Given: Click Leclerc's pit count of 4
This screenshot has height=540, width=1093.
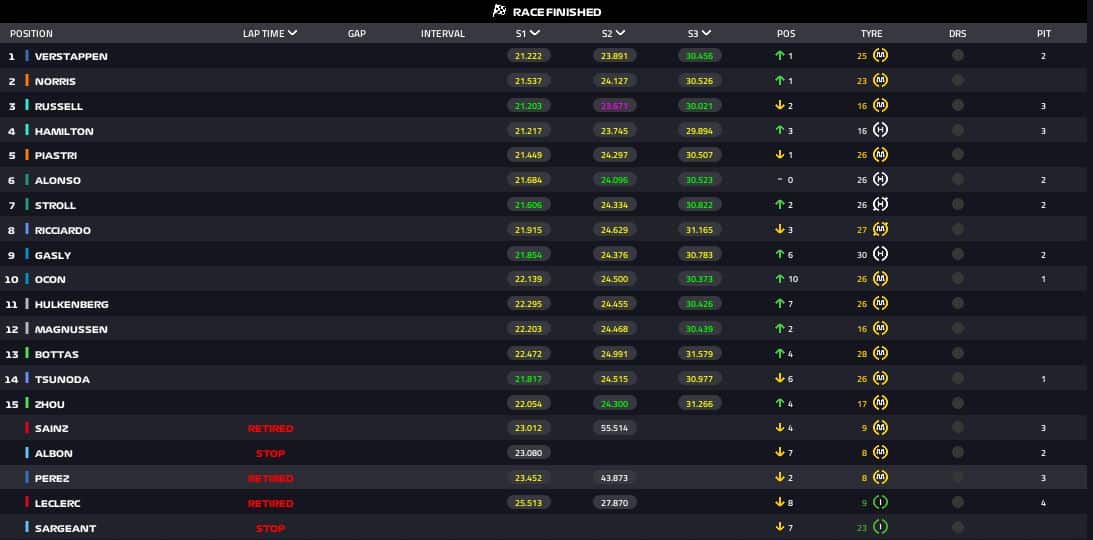Looking at the screenshot, I should point(1044,503).
